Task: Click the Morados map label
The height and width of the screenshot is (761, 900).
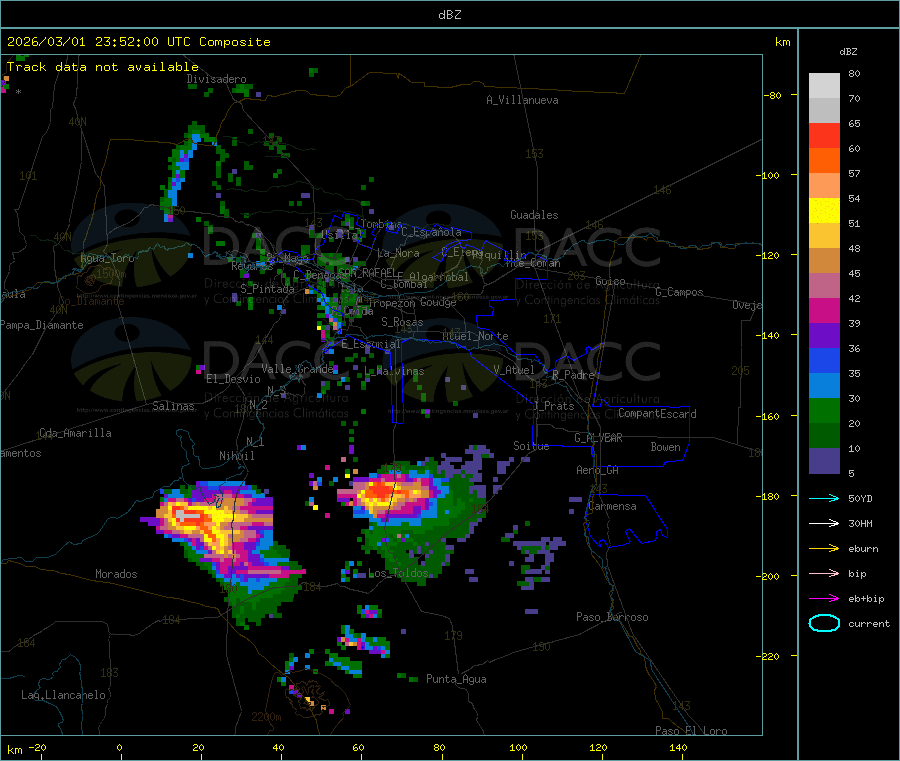Action: (116, 574)
